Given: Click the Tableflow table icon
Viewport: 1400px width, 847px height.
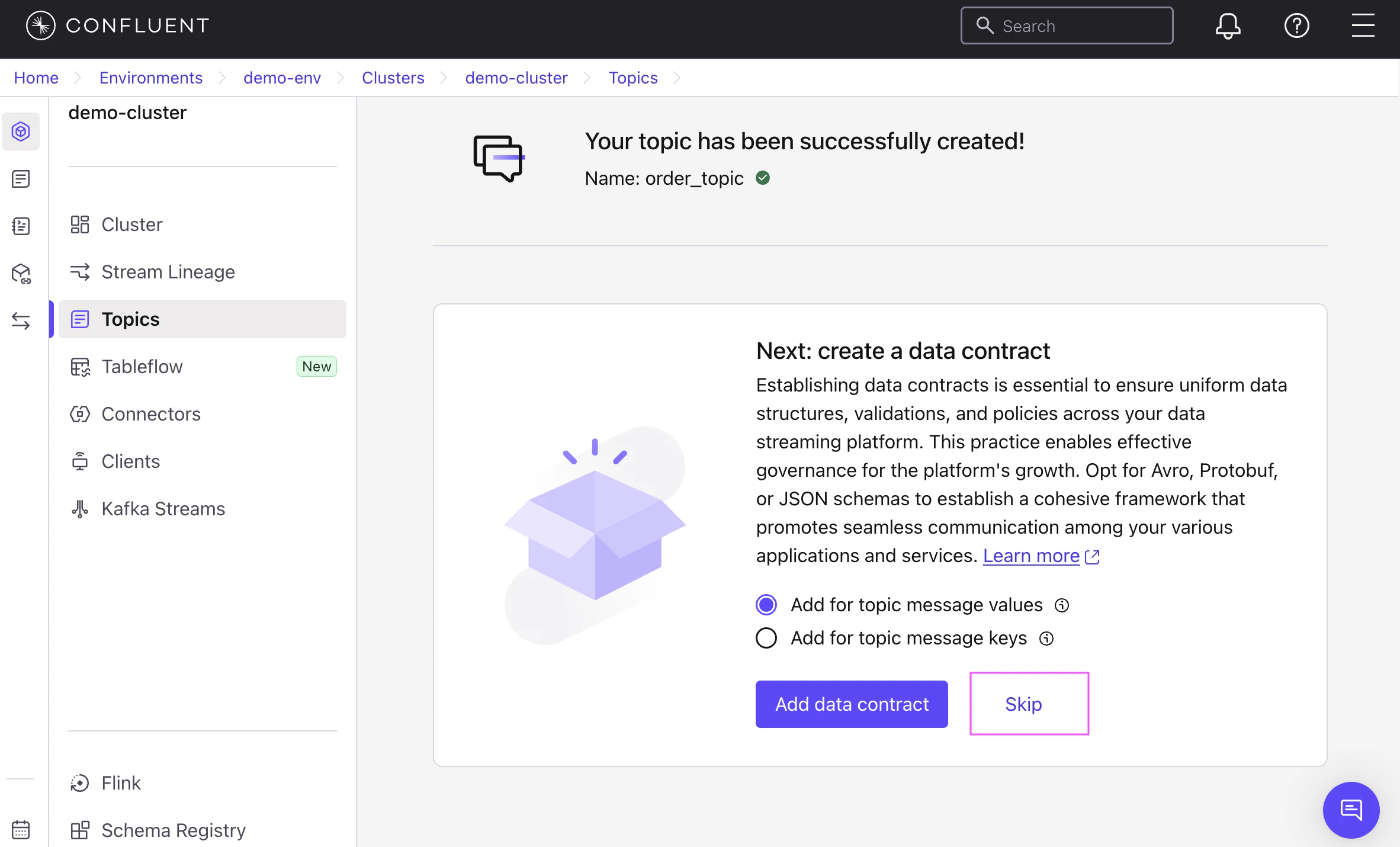Looking at the screenshot, I should (80, 367).
